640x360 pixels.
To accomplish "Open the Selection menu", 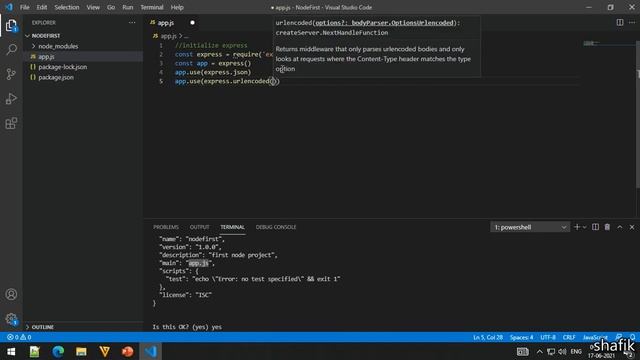I will click(x=67, y=7).
